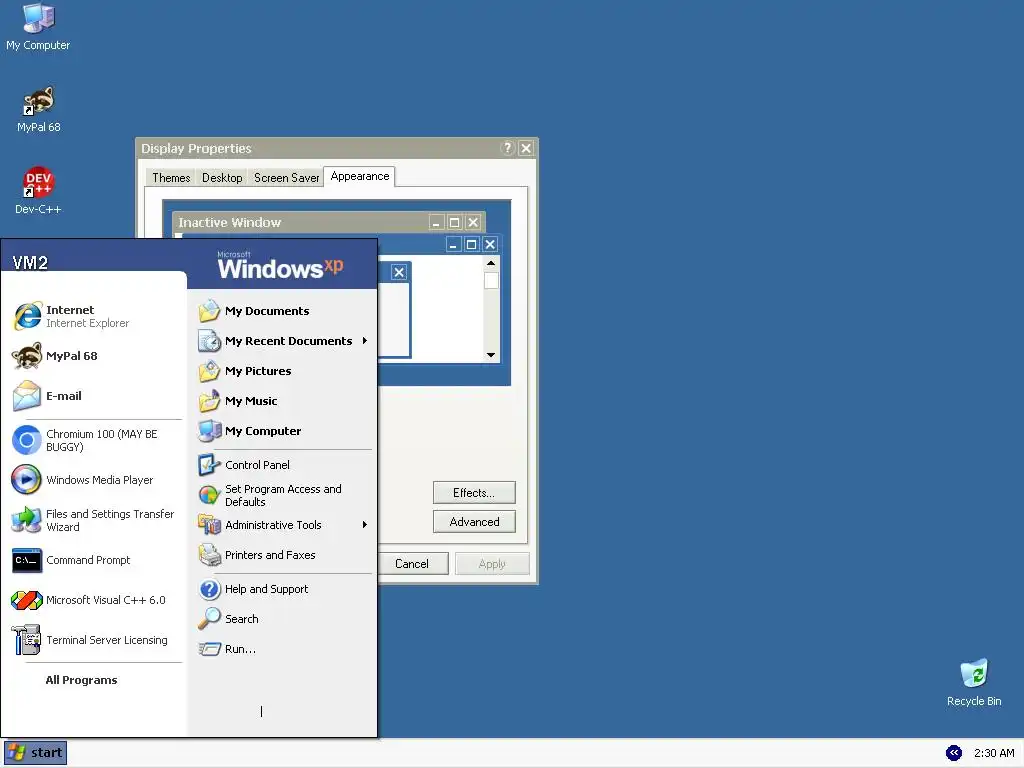1024x768 pixels.
Task: Click the Apply button
Action: (492, 564)
